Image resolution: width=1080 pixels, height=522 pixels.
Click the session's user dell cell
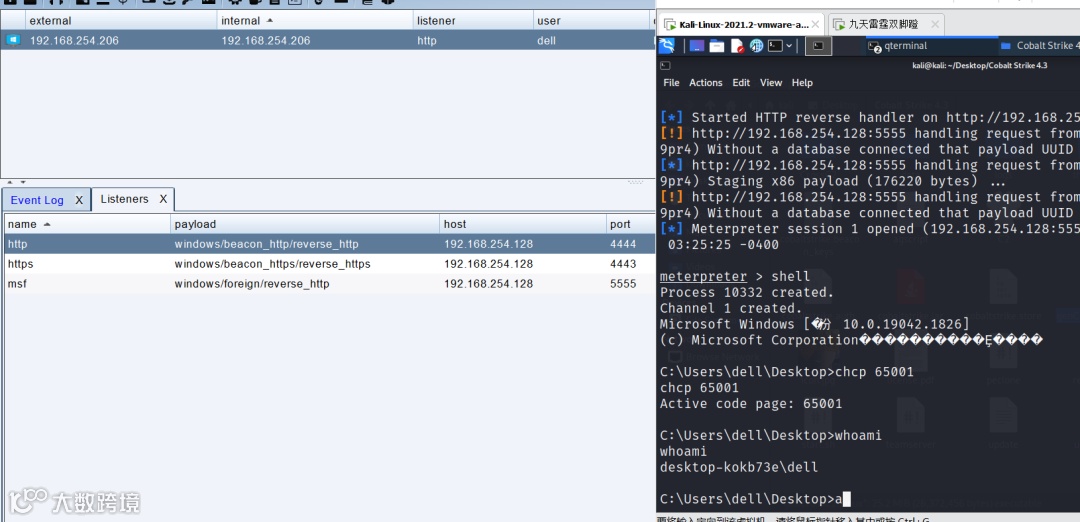(546, 41)
